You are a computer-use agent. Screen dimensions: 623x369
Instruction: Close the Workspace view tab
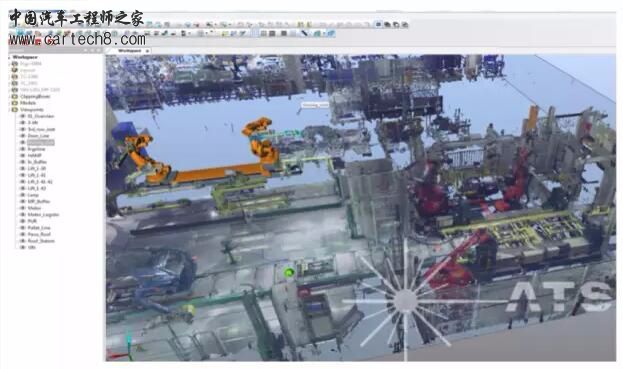point(147,51)
